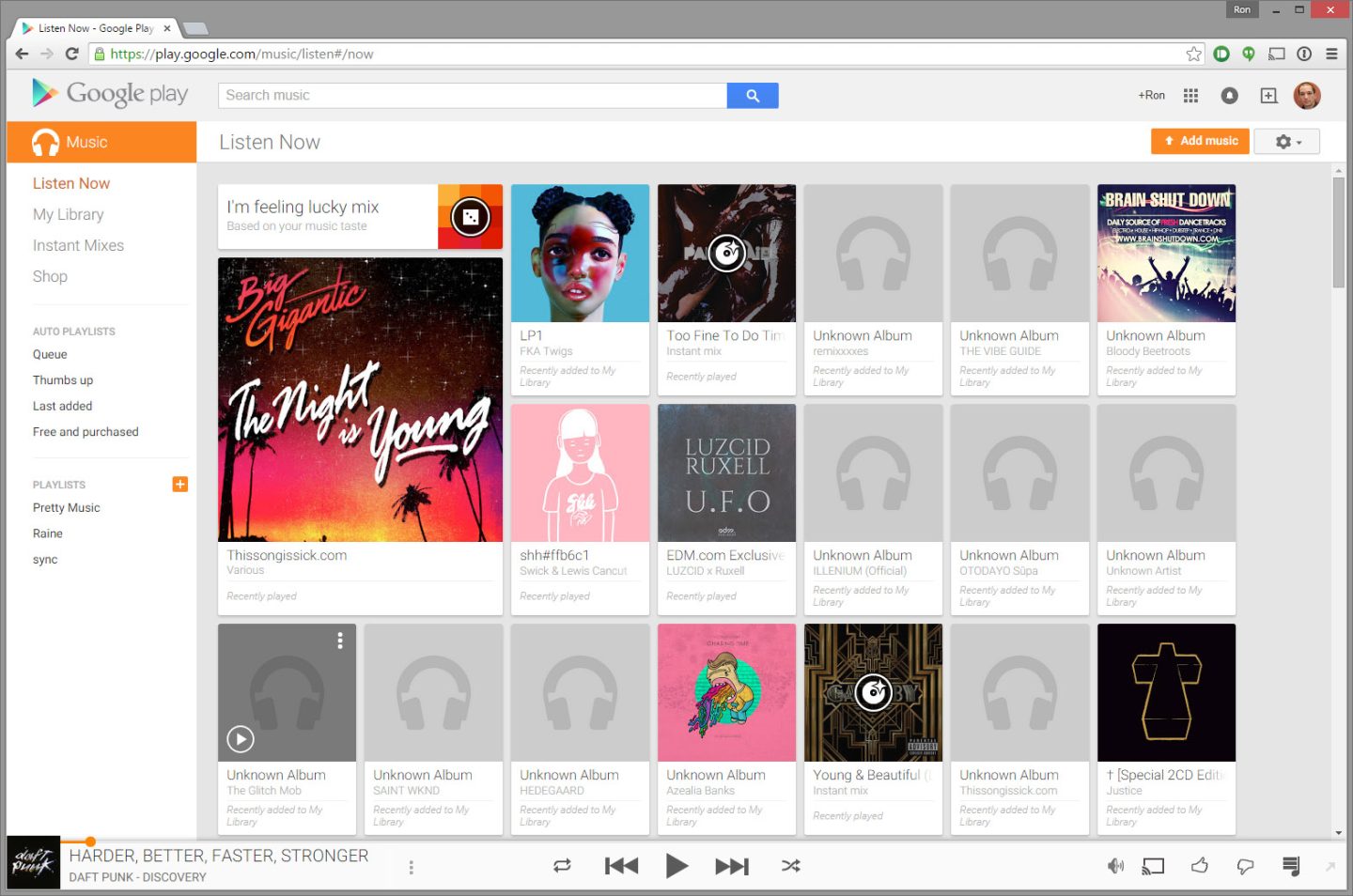Click the main play button

coord(676,866)
